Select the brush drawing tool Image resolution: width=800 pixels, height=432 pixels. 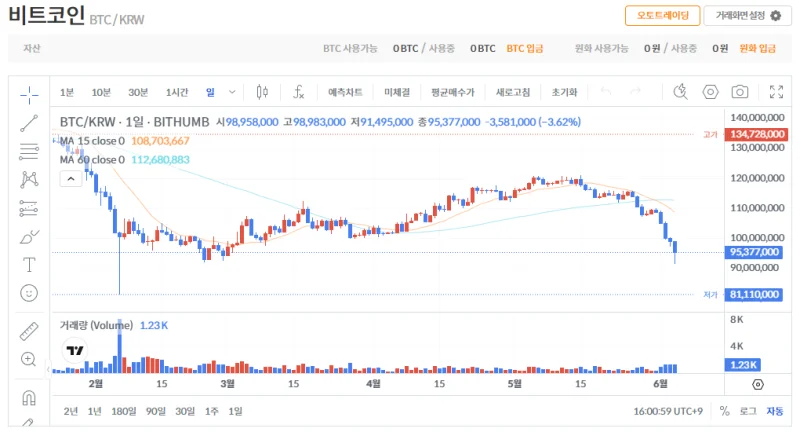pos(29,237)
